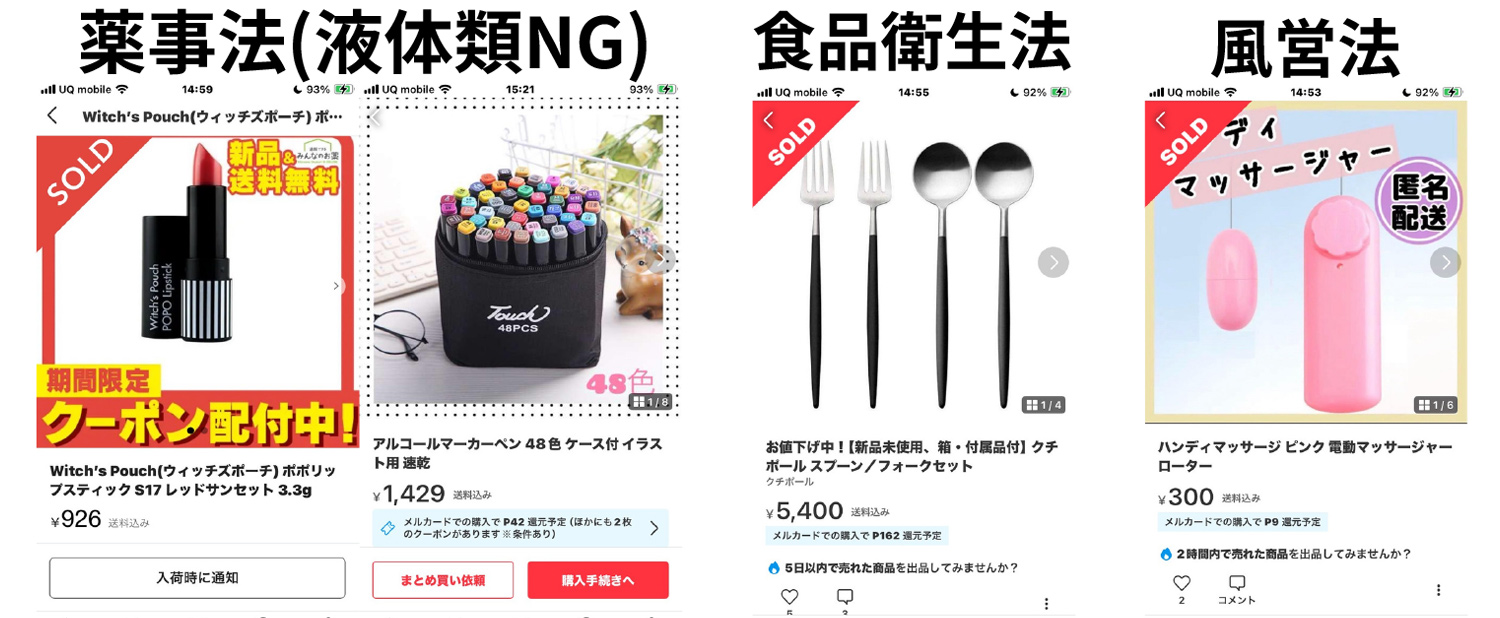The width and height of the screenshot is (1500, 618).
Task: Tap the 48-color marker pen product photo
Action: coord(519,258)
